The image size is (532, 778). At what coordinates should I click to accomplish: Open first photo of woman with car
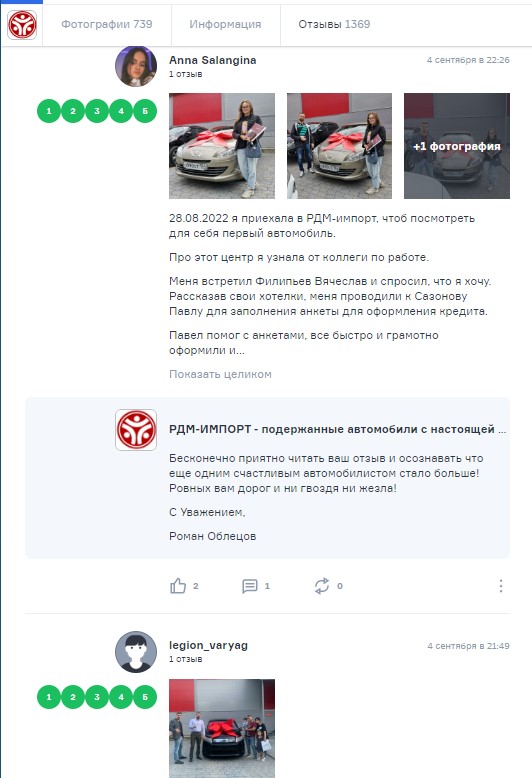pos(222,146)
